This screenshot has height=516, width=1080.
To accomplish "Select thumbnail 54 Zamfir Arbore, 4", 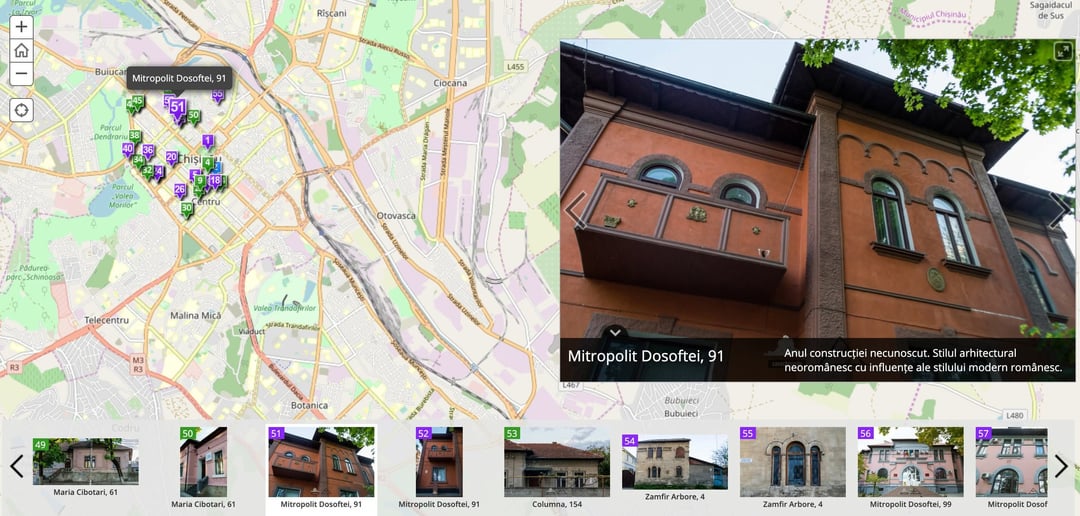I will [x=674, y=462].
